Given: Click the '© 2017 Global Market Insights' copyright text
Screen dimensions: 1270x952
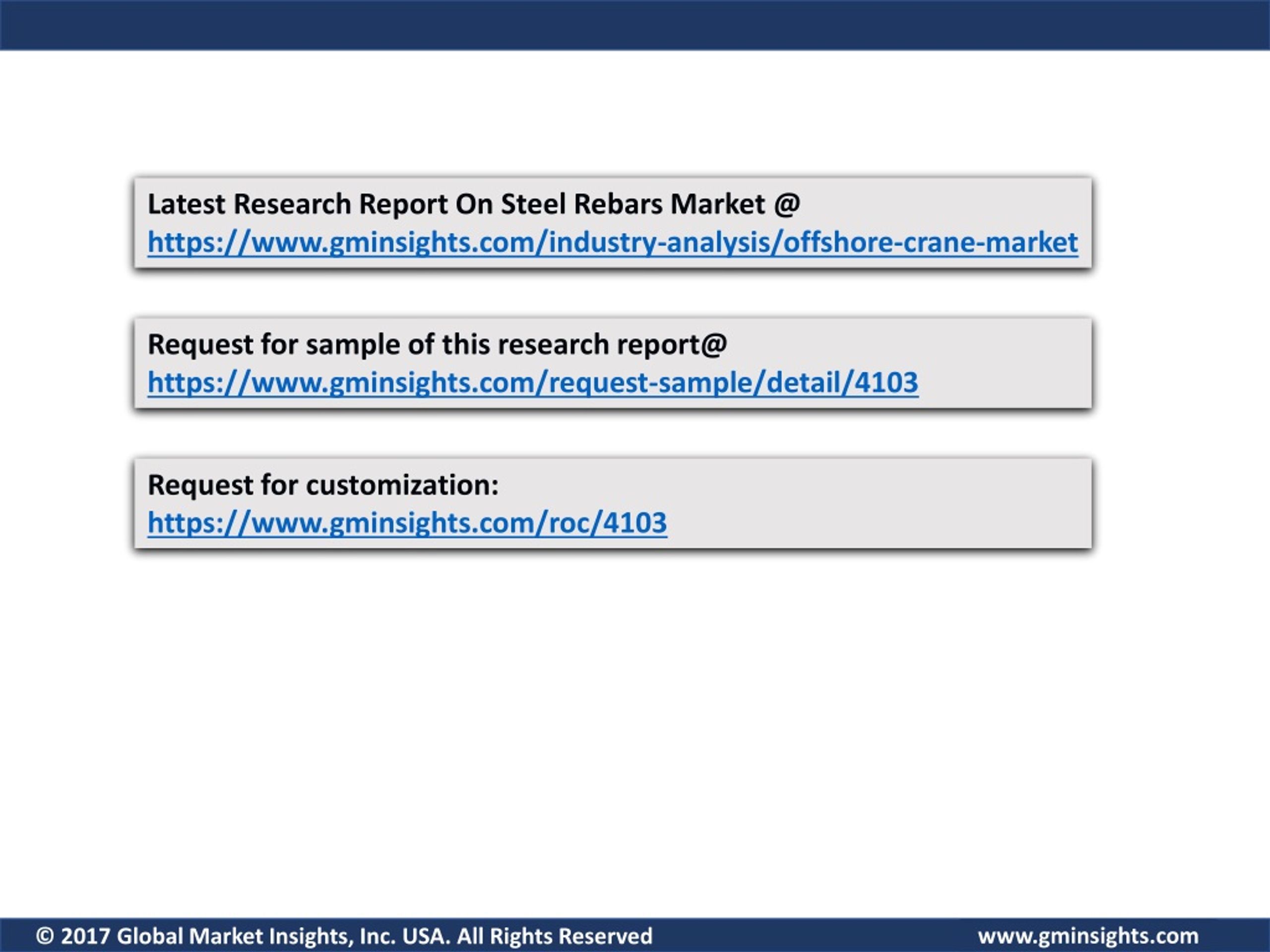Looking at the screenshot, I should [x=344, y=936].
